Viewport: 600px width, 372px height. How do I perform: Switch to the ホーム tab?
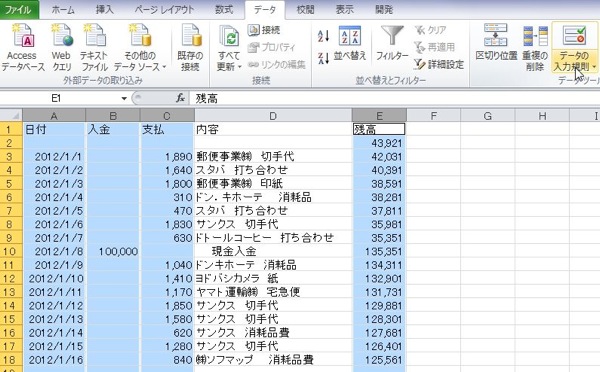pyautogui.click(x=63, y=10)
